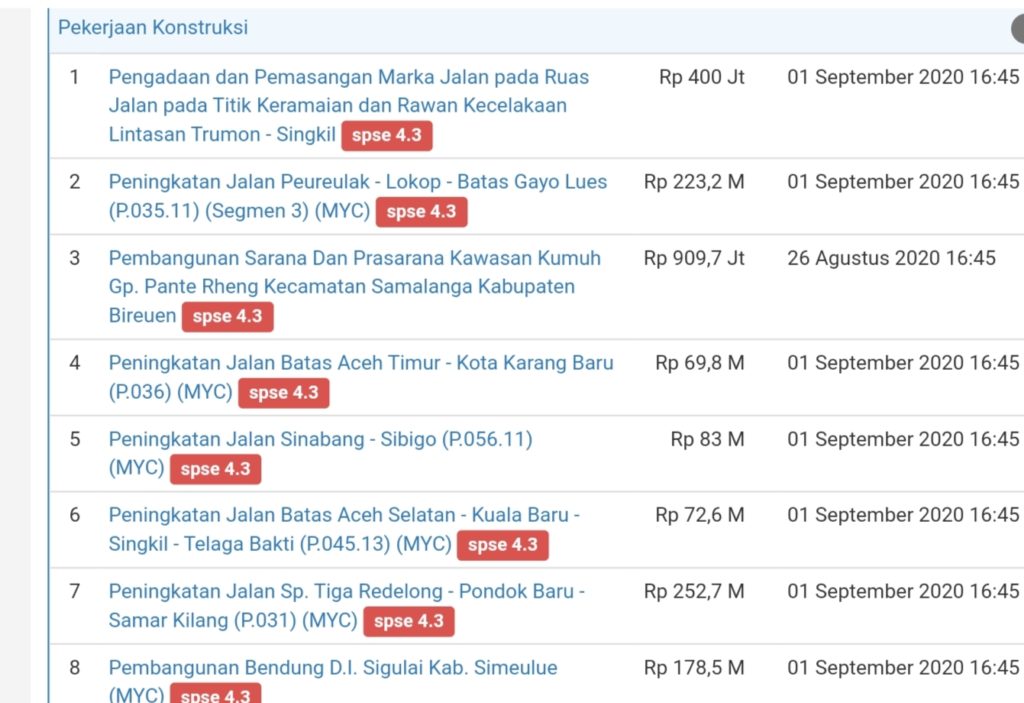Open the Pengadaan dan Pemasangan Marka Jalan tender

pyautogui.click(x=348, y=78)
